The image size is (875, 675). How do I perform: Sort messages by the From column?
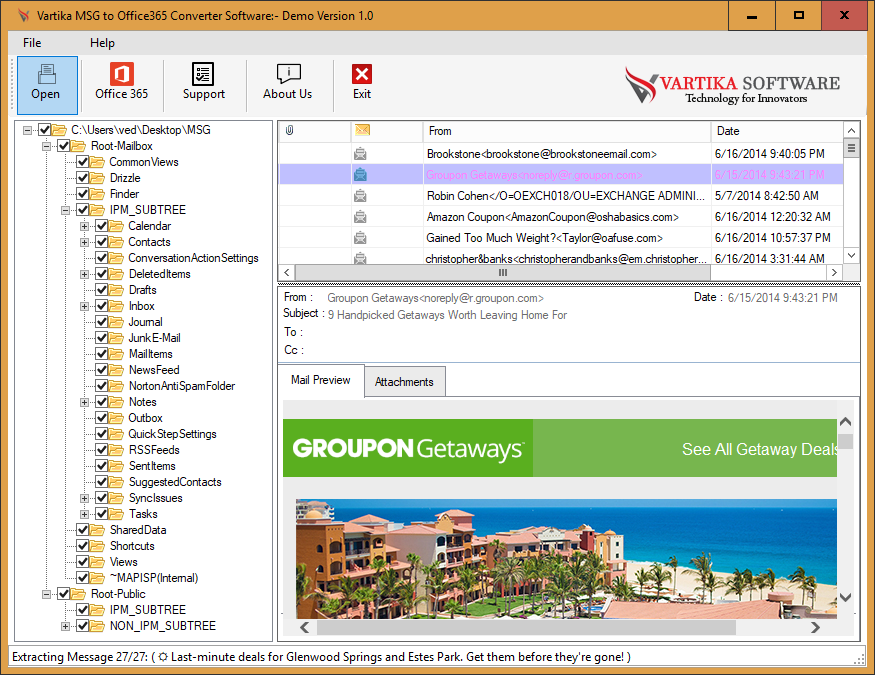[567, 131]
